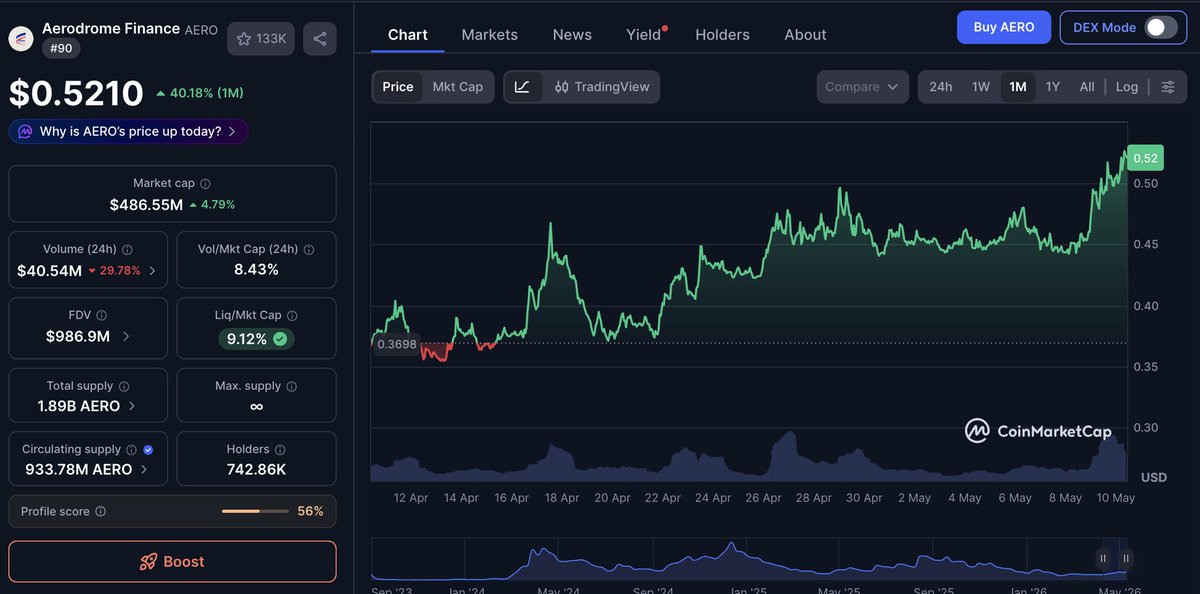Switch to TradingView chart mode
The height and width of the screenshot is (594, 1200).
click(x=602, y=87)
